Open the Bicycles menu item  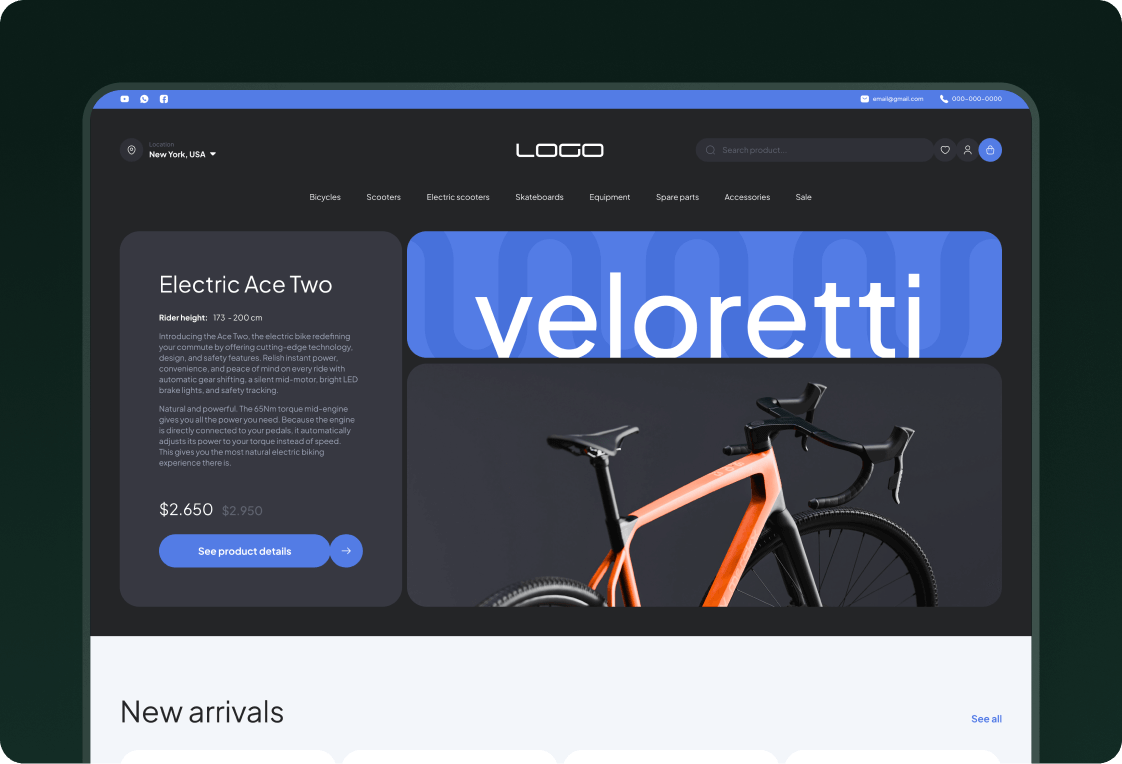pos(325,197)
